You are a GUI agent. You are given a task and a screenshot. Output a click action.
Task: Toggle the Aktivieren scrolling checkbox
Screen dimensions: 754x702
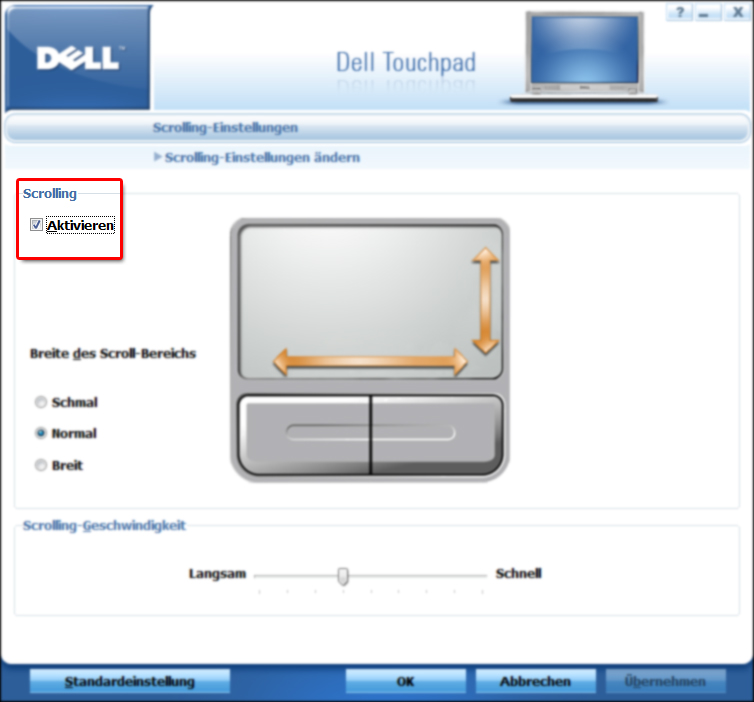36,225
